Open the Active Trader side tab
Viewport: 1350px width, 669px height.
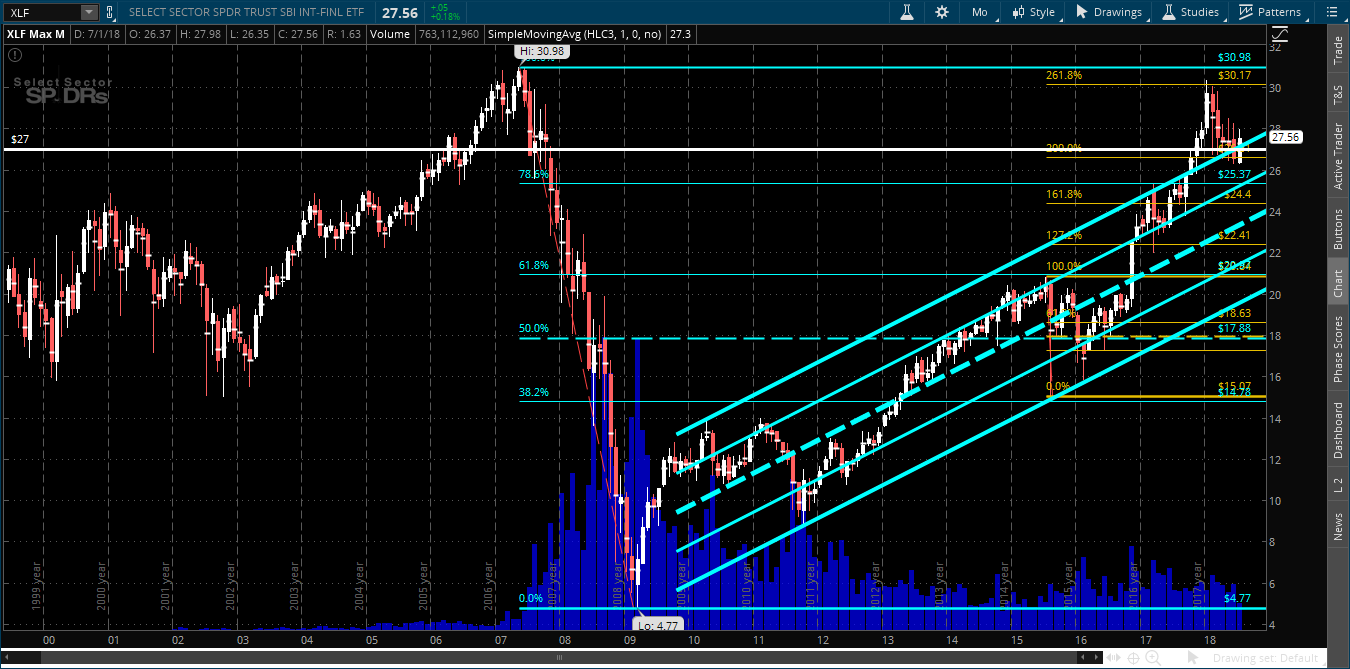pyautogui.click(x=1338, y=156)
